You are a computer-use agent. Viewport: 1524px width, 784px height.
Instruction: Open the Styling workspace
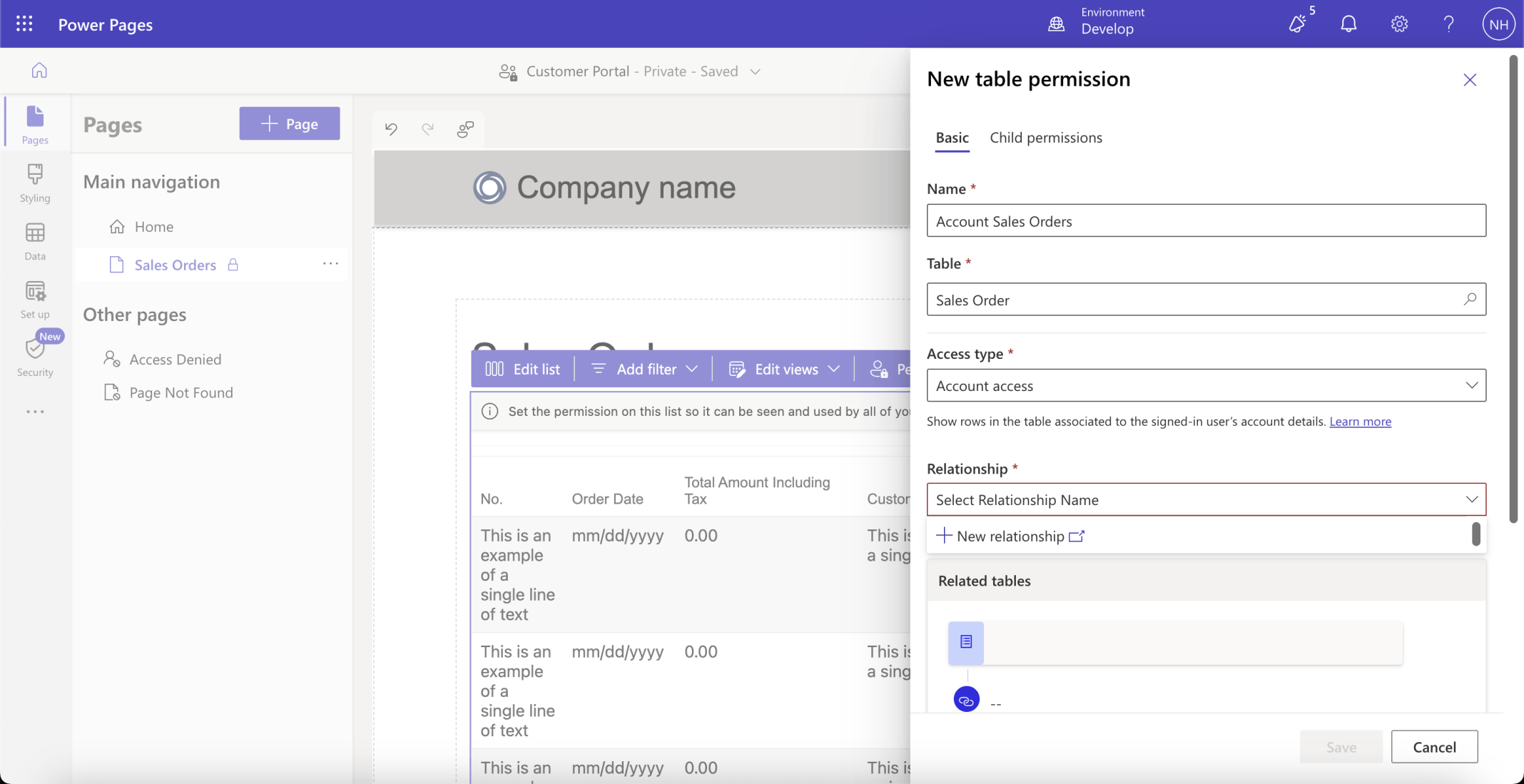[35, 183]
